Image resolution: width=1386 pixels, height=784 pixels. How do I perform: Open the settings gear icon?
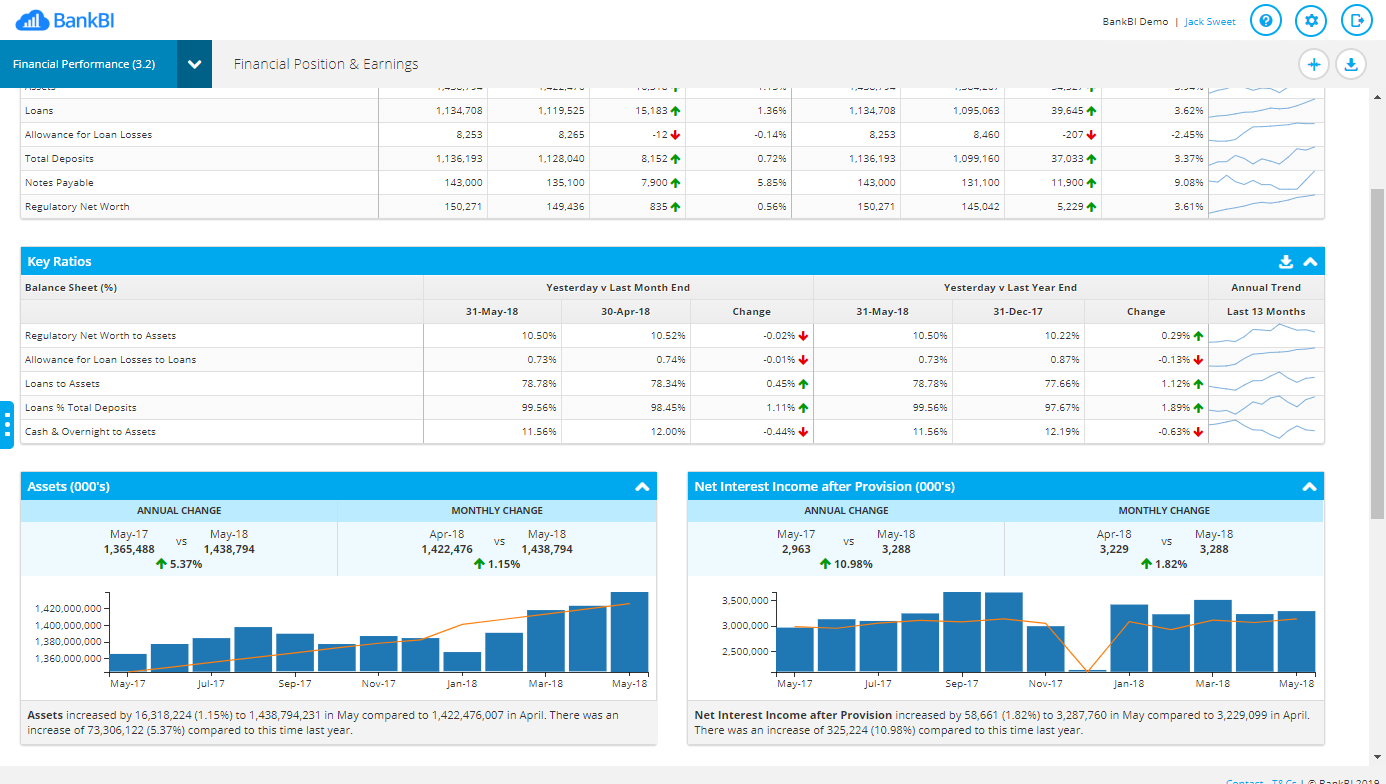point(1310,20)
